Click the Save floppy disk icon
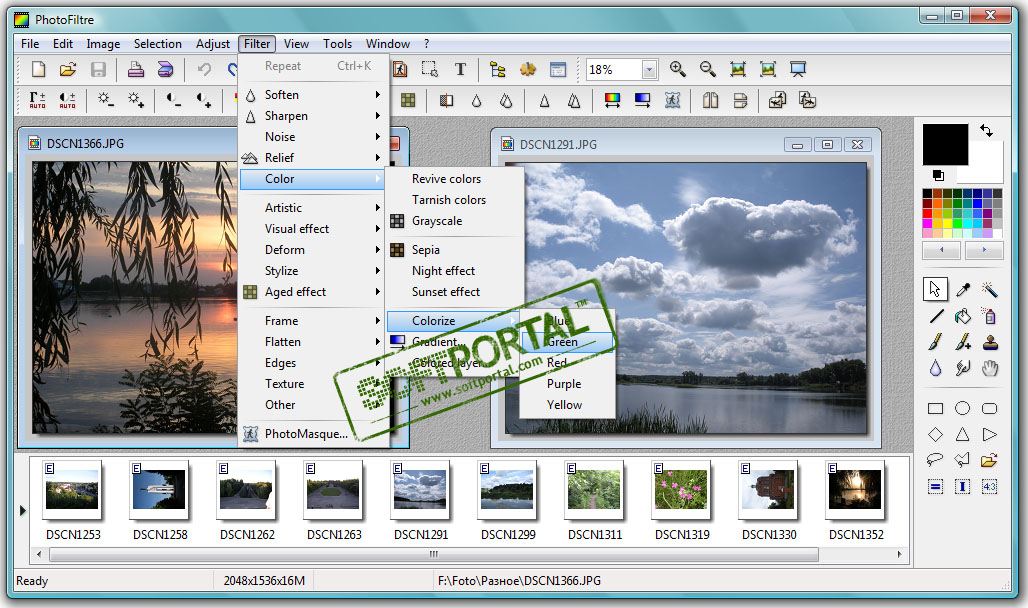Viewport: 1028px width, 608px height. pos(98,70)
